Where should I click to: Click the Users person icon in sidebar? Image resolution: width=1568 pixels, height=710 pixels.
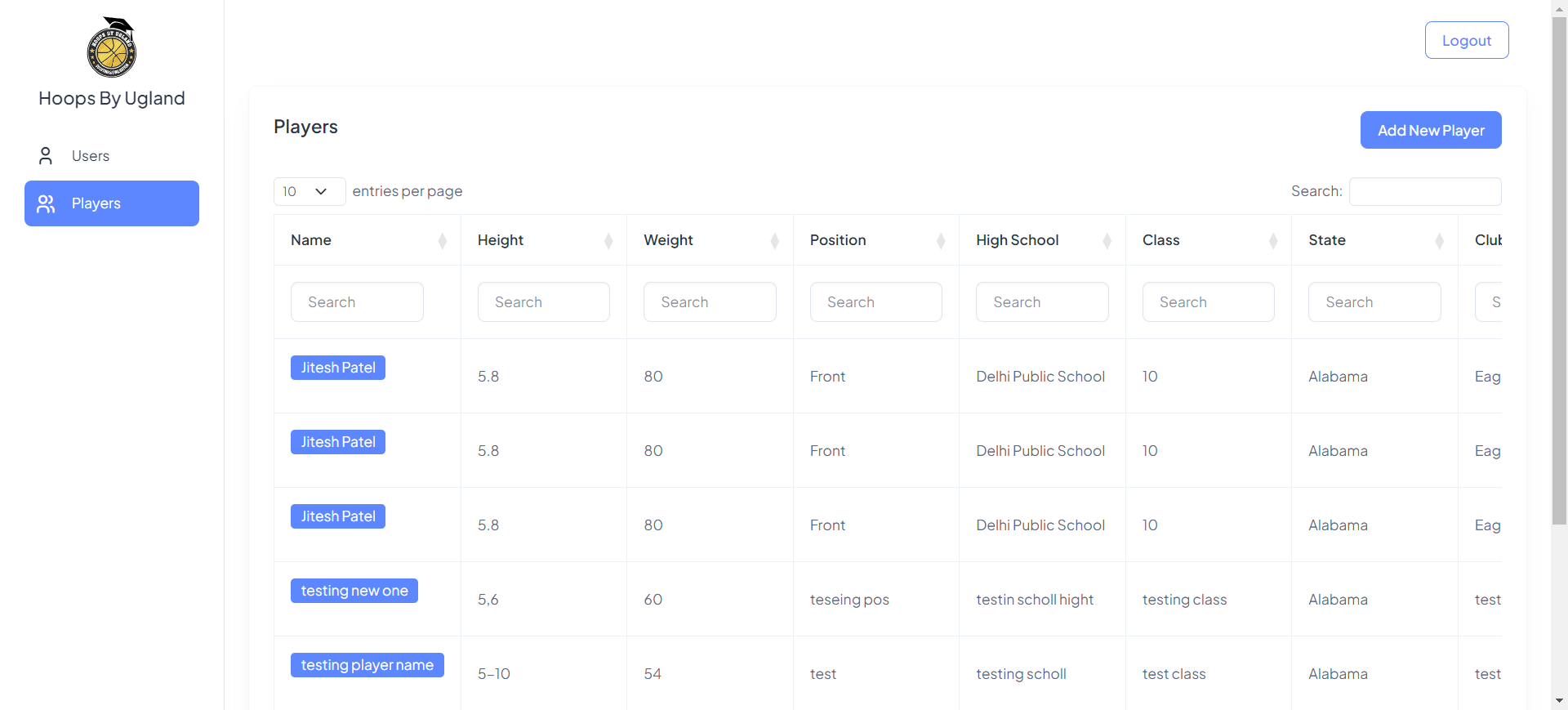(46, 156)
